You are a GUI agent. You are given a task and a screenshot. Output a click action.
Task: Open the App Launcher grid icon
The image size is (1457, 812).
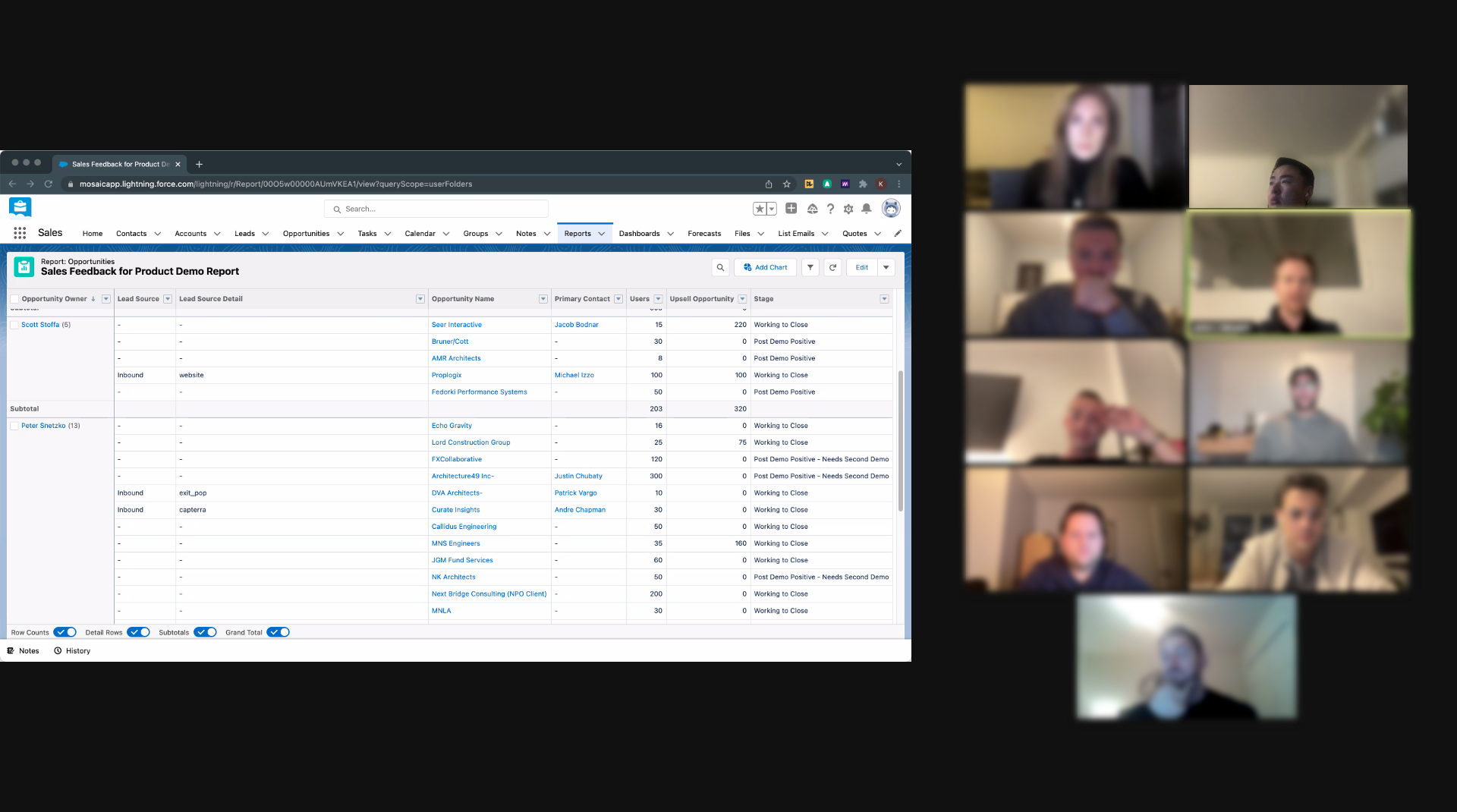pyautogui.click(x=20, y=233)
